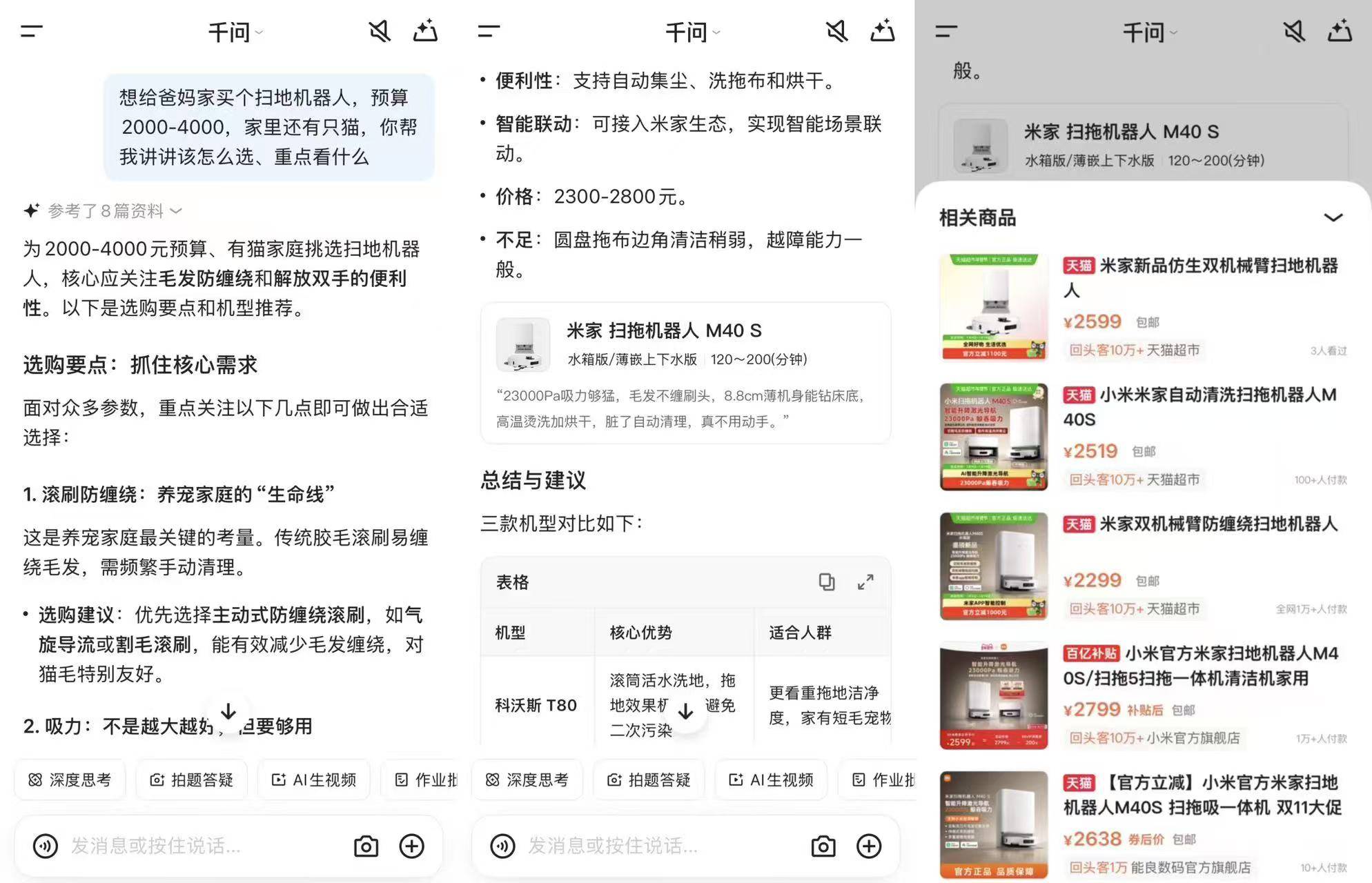Tap thumbnail of ¥2519 小米米家 M40S product
The image size is (1372, 883).
993,437
